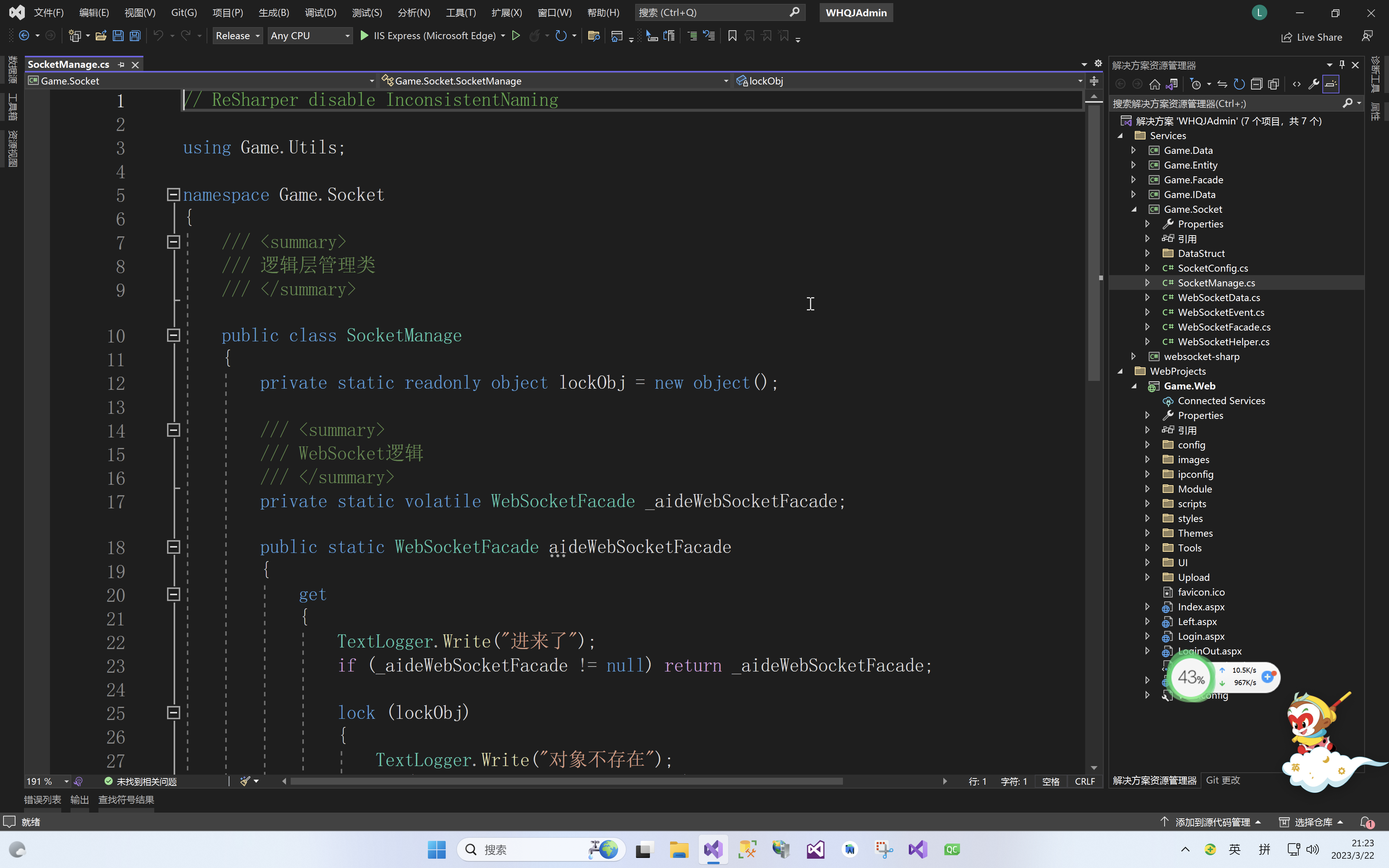Toggle outlining box at lock (lockObj) line
The width and height of the screenshot is (1389, 868).
coord(173,713)
